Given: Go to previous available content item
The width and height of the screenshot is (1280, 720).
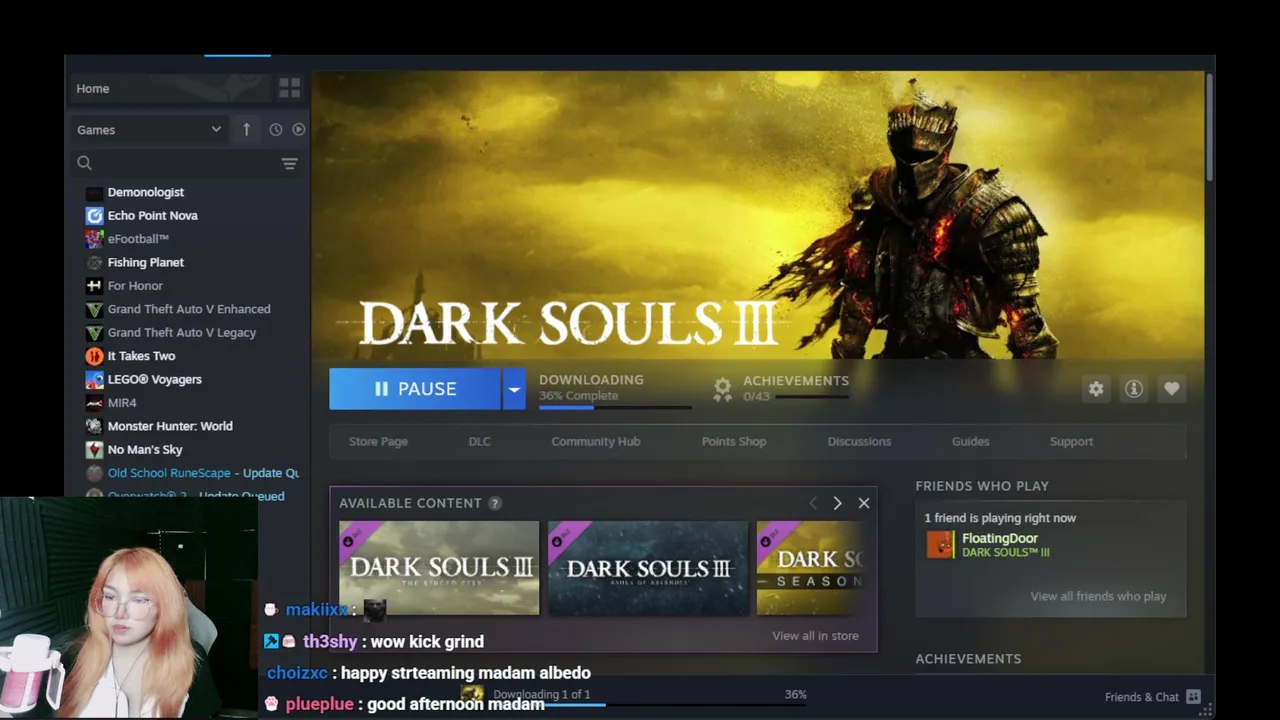Looking at the screenshot, I should (x=812, y=503).
